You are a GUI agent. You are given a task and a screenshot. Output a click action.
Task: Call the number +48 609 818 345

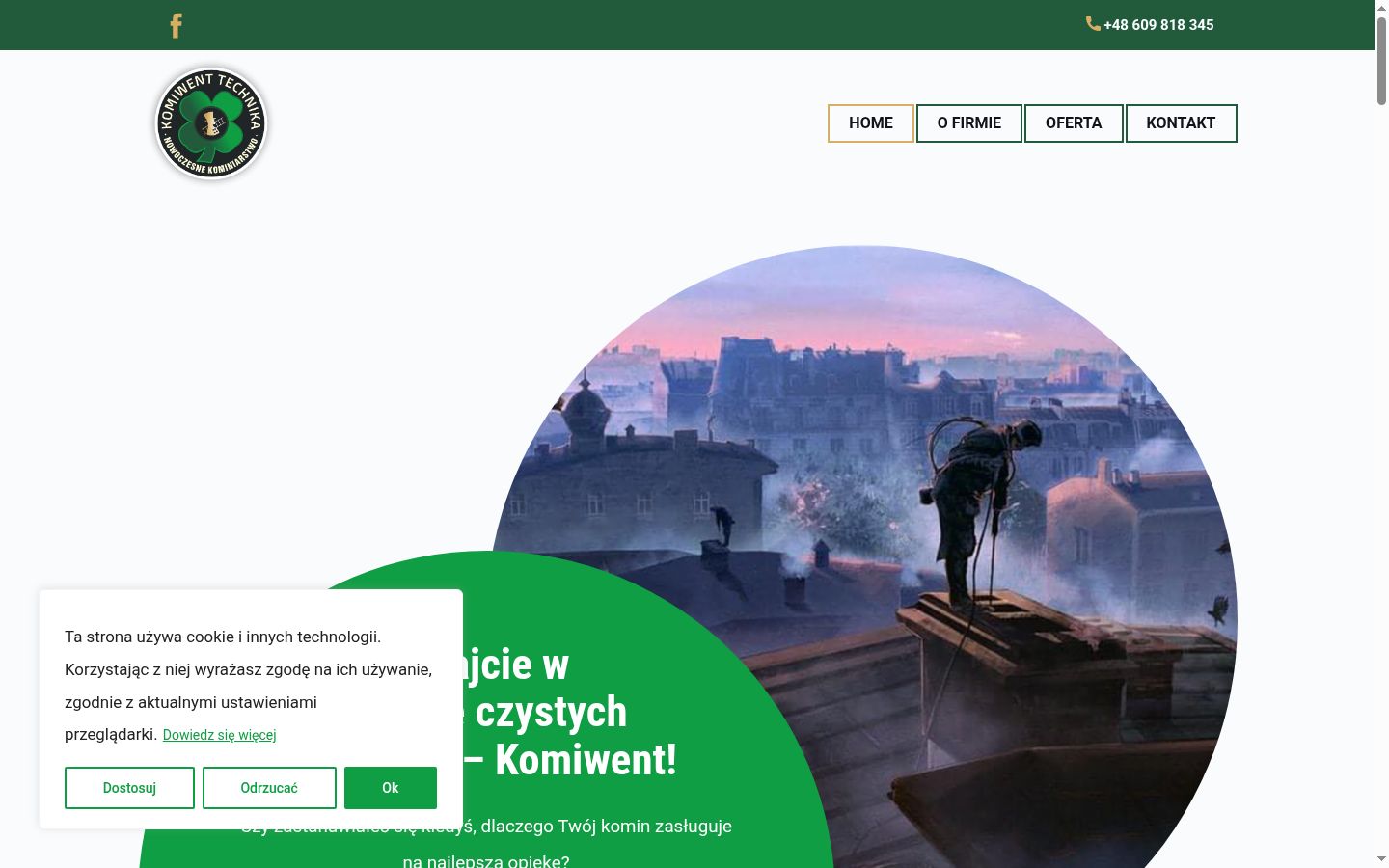pos(1158,25)
